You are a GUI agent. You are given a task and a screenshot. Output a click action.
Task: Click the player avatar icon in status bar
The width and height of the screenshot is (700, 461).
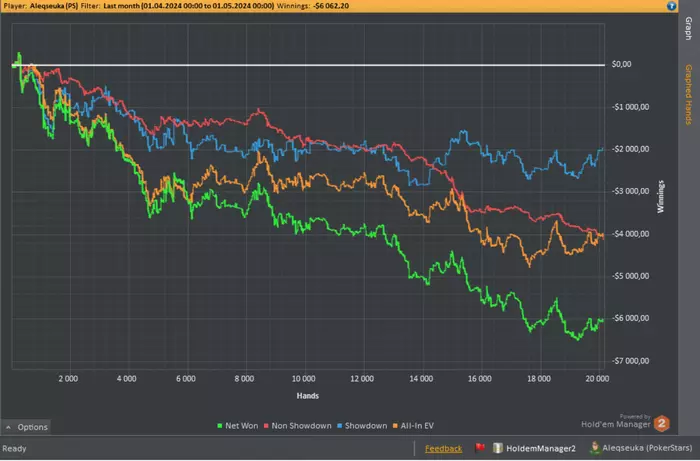pos(595,447)
